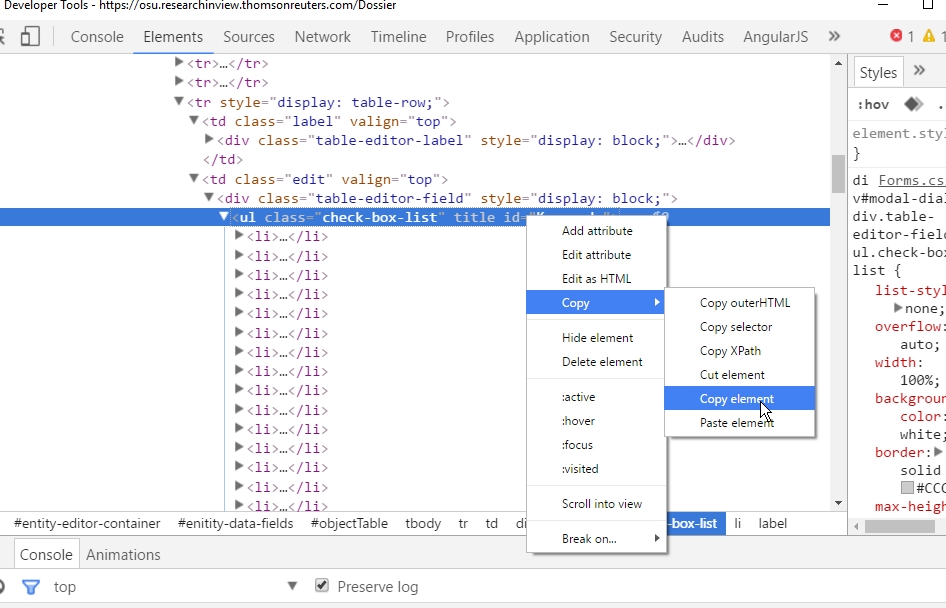Click the Styles pane horizontal scrollbar
The width and height of the screenshot is (946, 608).
(x=900, y=527)
